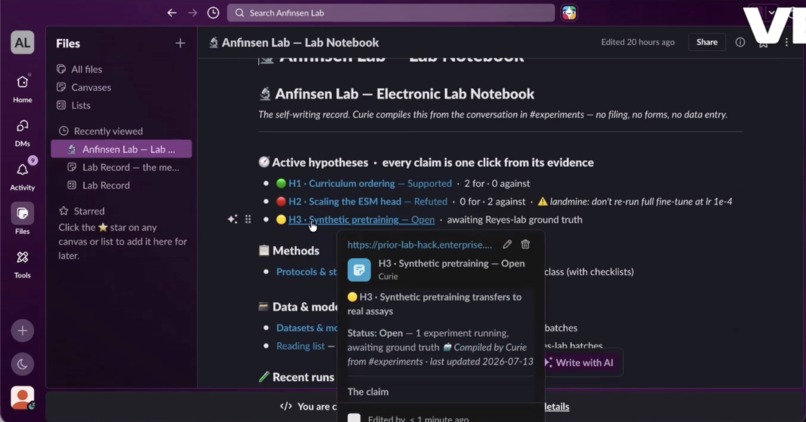Open DMs in the sidebar
Screen dimensions: 806x422
[22, 133]
